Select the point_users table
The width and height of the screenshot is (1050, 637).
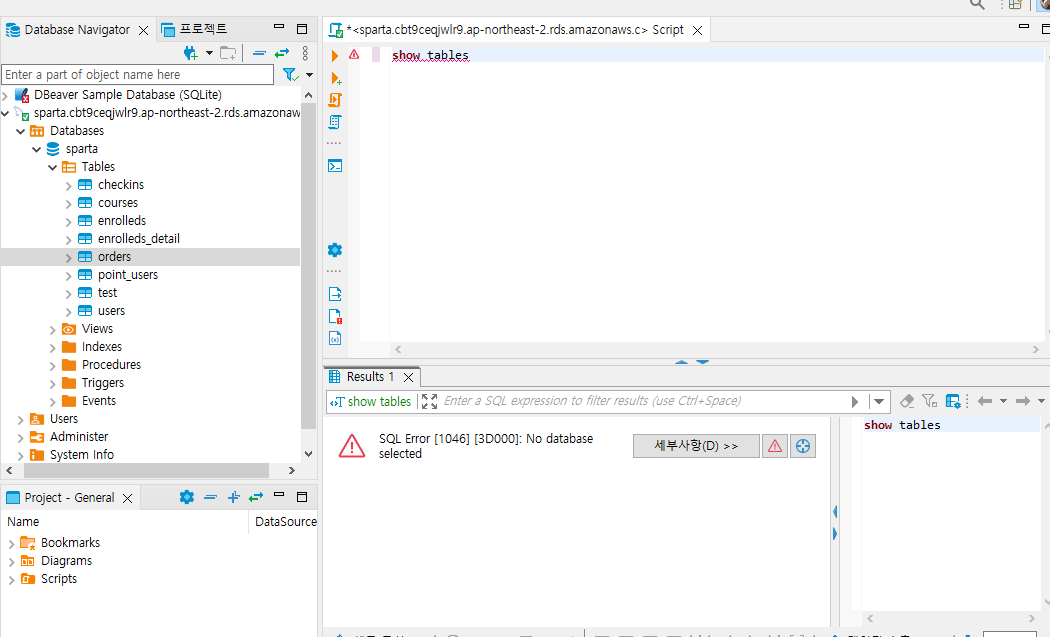(128, 275)
